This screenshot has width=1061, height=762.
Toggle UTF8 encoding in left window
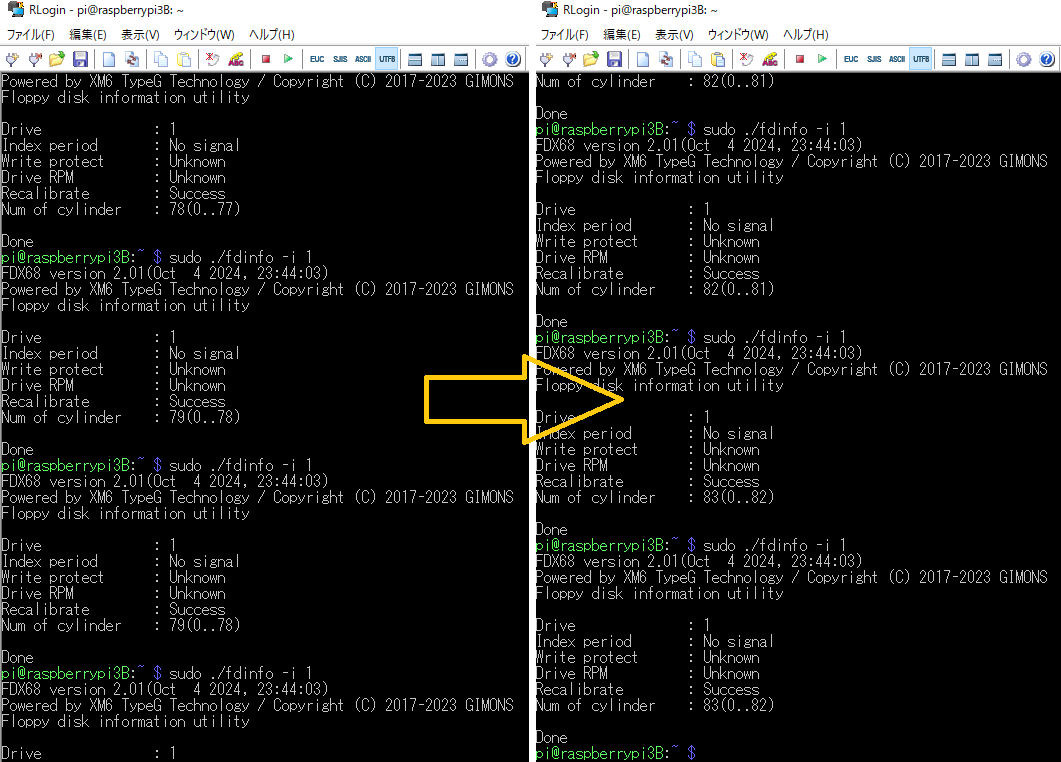[x=387, y=59]
